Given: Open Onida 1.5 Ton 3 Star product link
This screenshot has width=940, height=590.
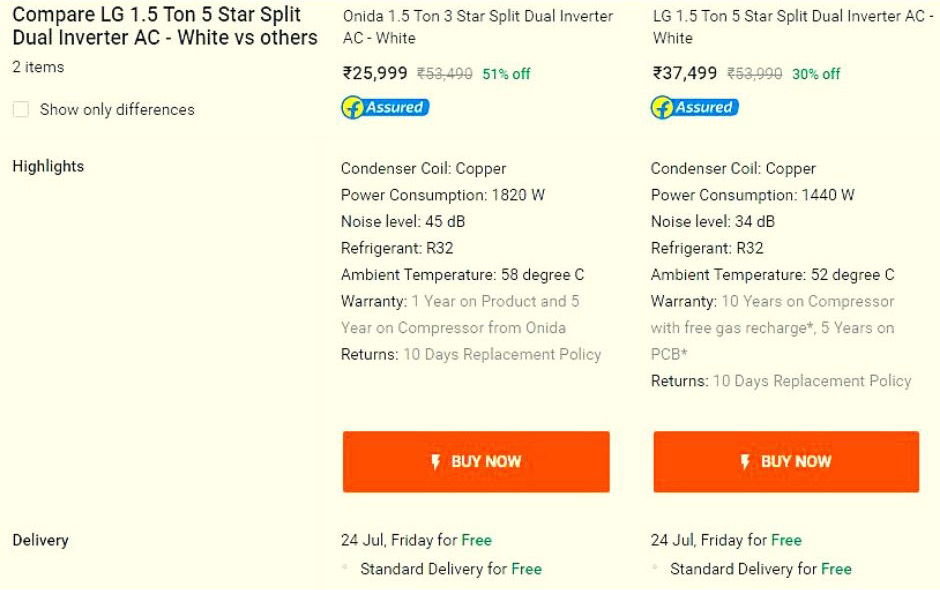Looking at the screenshot, I should 478,27.
